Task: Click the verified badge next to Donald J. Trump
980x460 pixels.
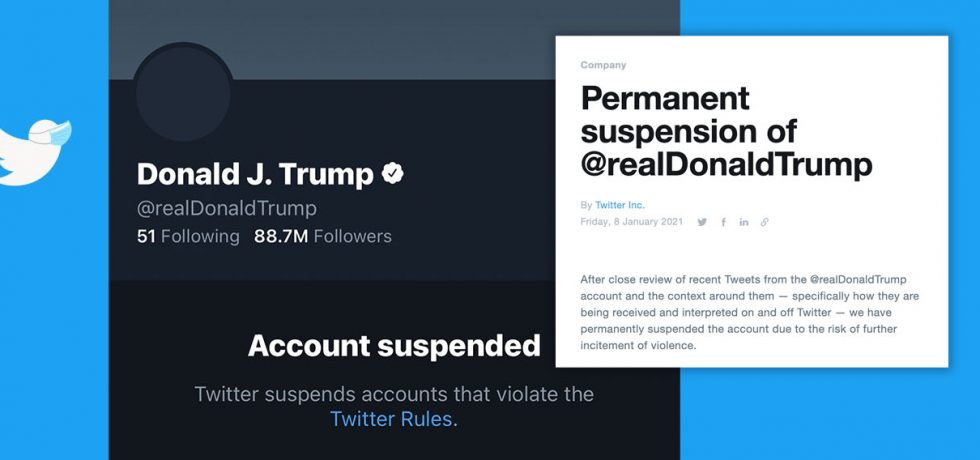Action: pyautogui.click(x=392, y=174)
